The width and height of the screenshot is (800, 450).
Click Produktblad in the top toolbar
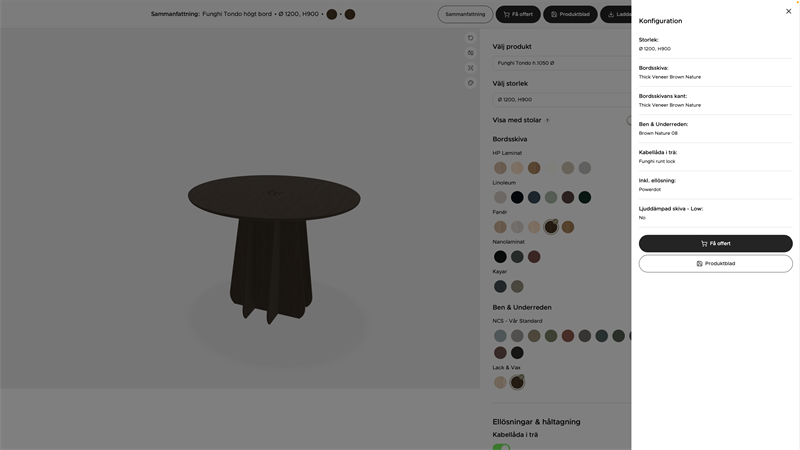pyautogui.click(x=570, y=14)
